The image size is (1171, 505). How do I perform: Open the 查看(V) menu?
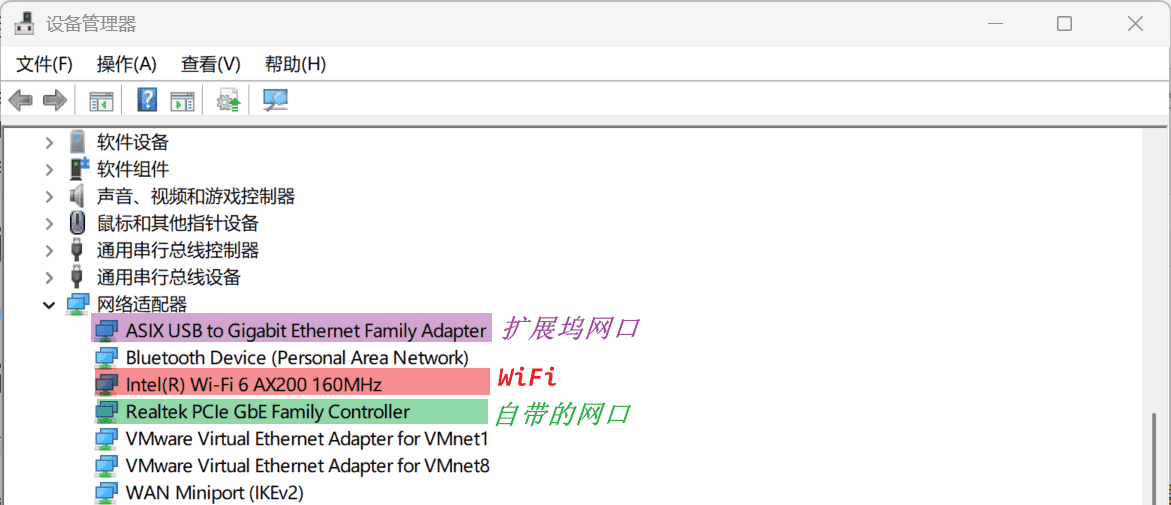click(210, 64)
